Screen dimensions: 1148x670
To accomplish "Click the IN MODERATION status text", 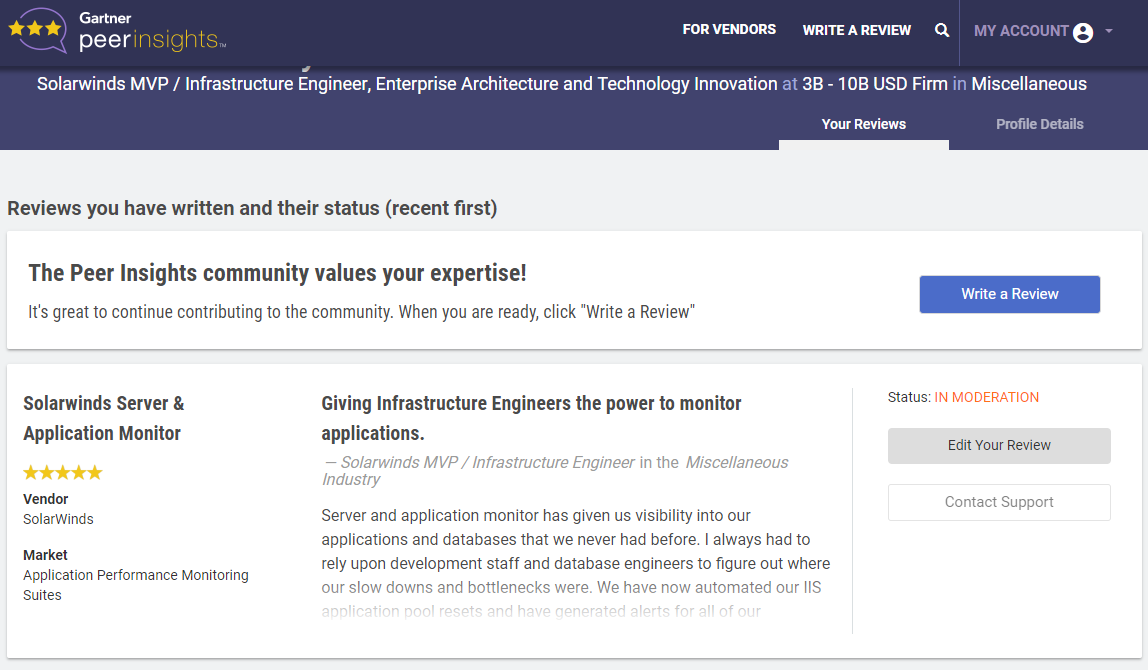I will click(x=986, y=398).
